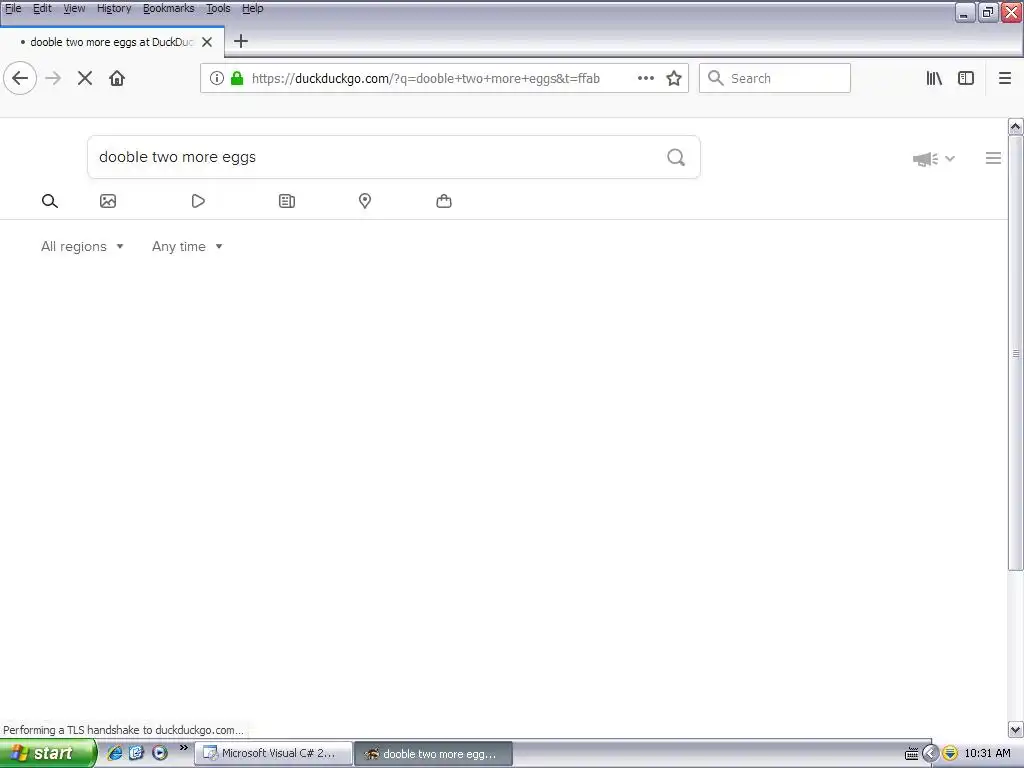Open the Tools menu
Image resolution: width=1024 pixels, height=768 pixels.
coord(218,8)
